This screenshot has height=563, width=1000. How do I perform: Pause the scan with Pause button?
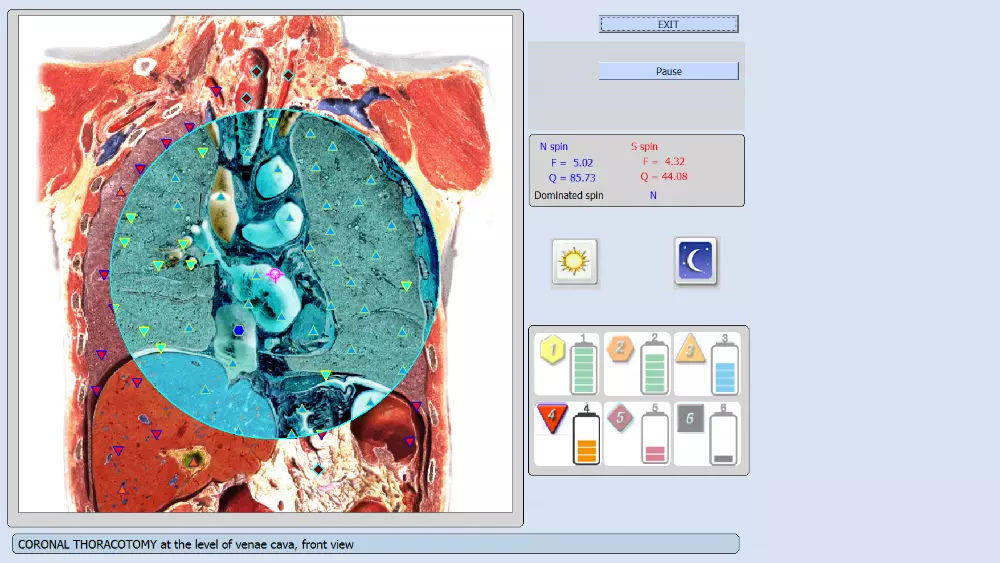668,71
